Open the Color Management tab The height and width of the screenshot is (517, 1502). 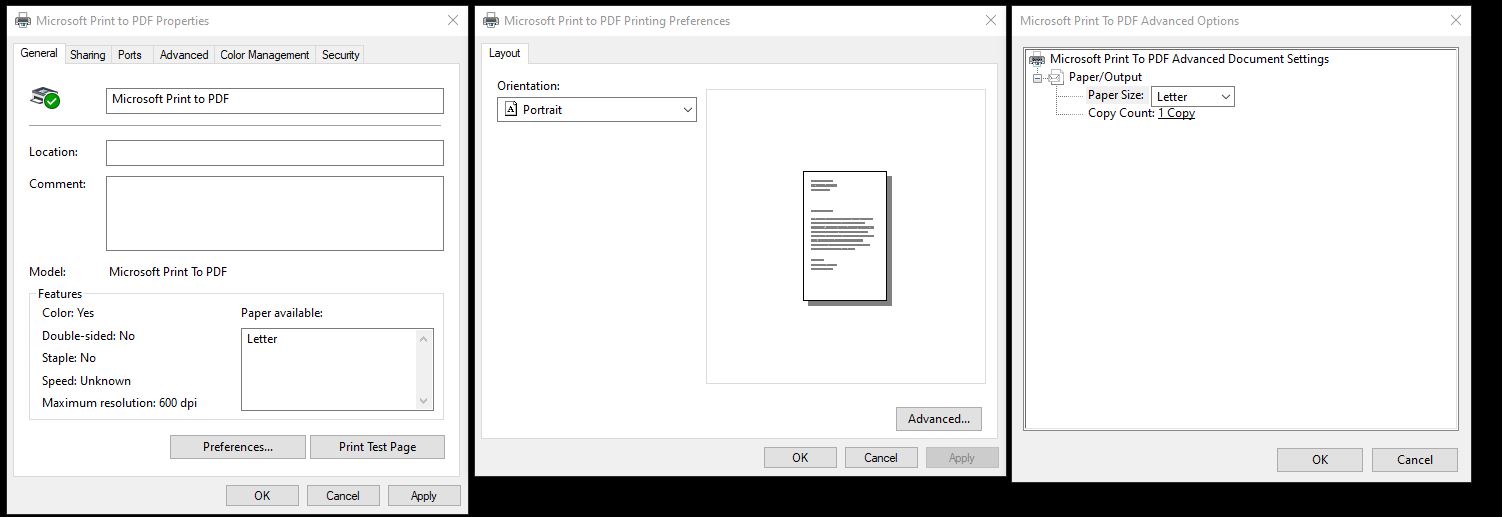265,55
